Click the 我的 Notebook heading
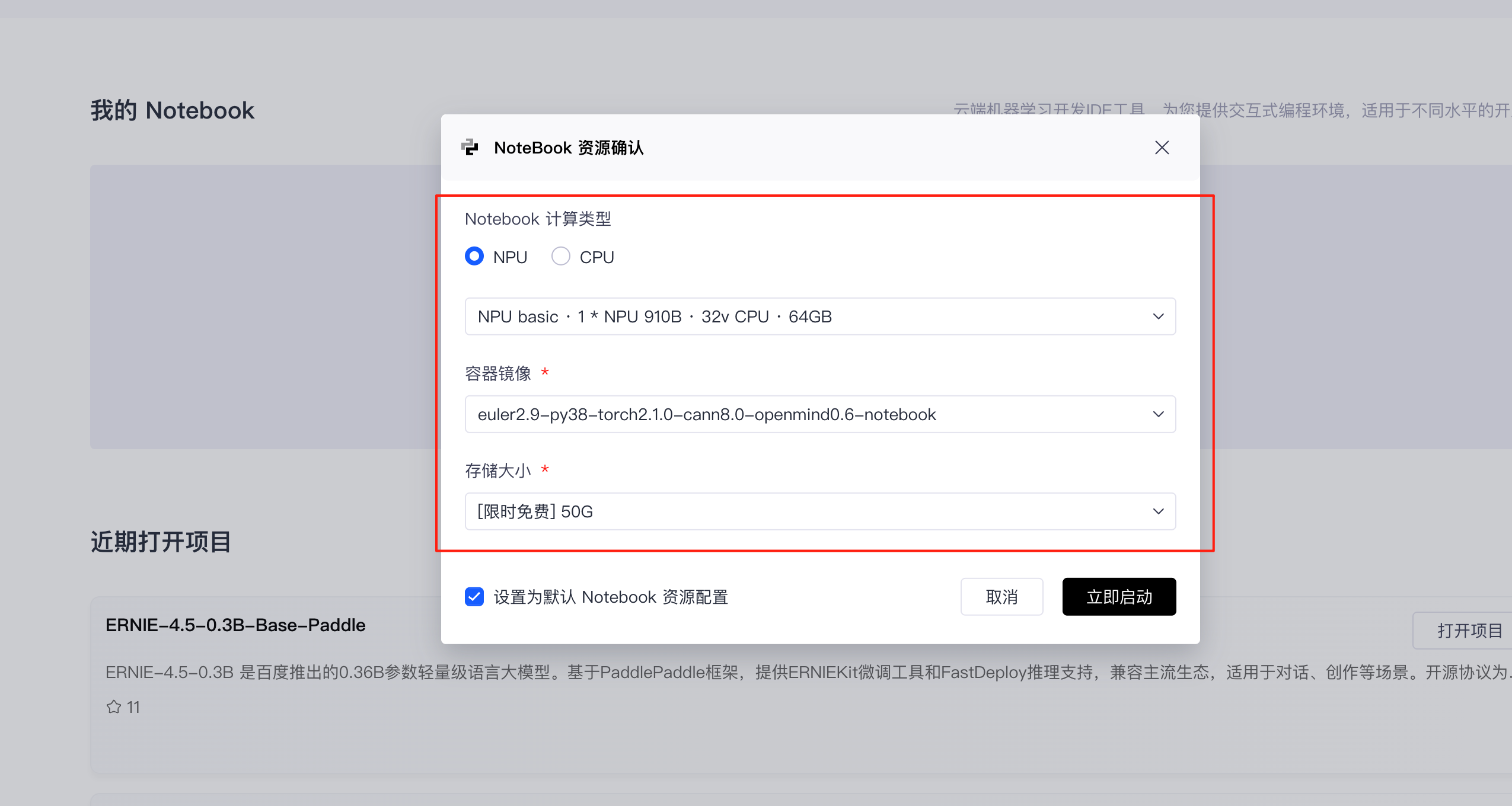The width and height of the screenshot is (1512, 806). pos(173,111)
